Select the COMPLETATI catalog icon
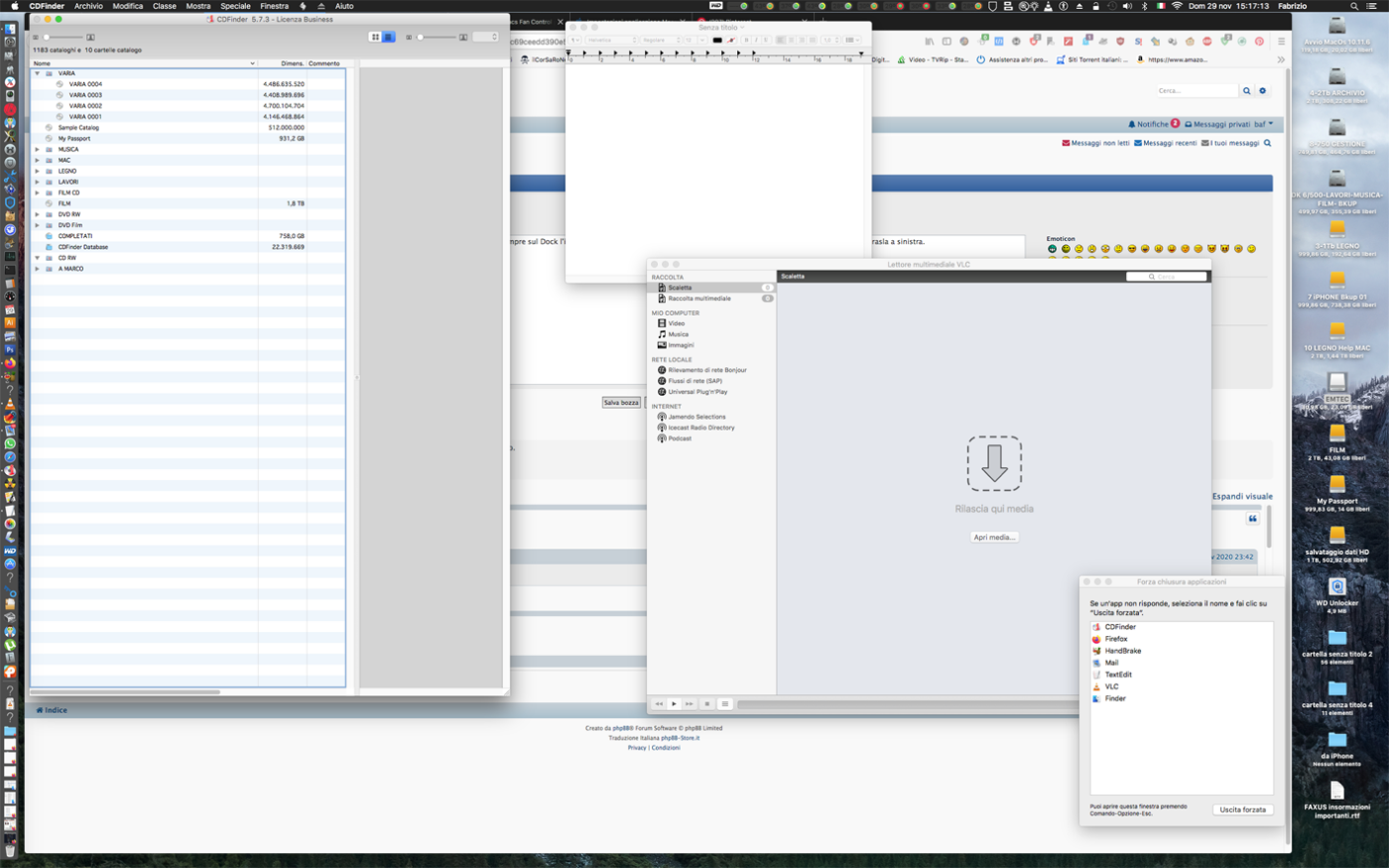Viewport: 1389px width, 868px height. click(49, 236)
